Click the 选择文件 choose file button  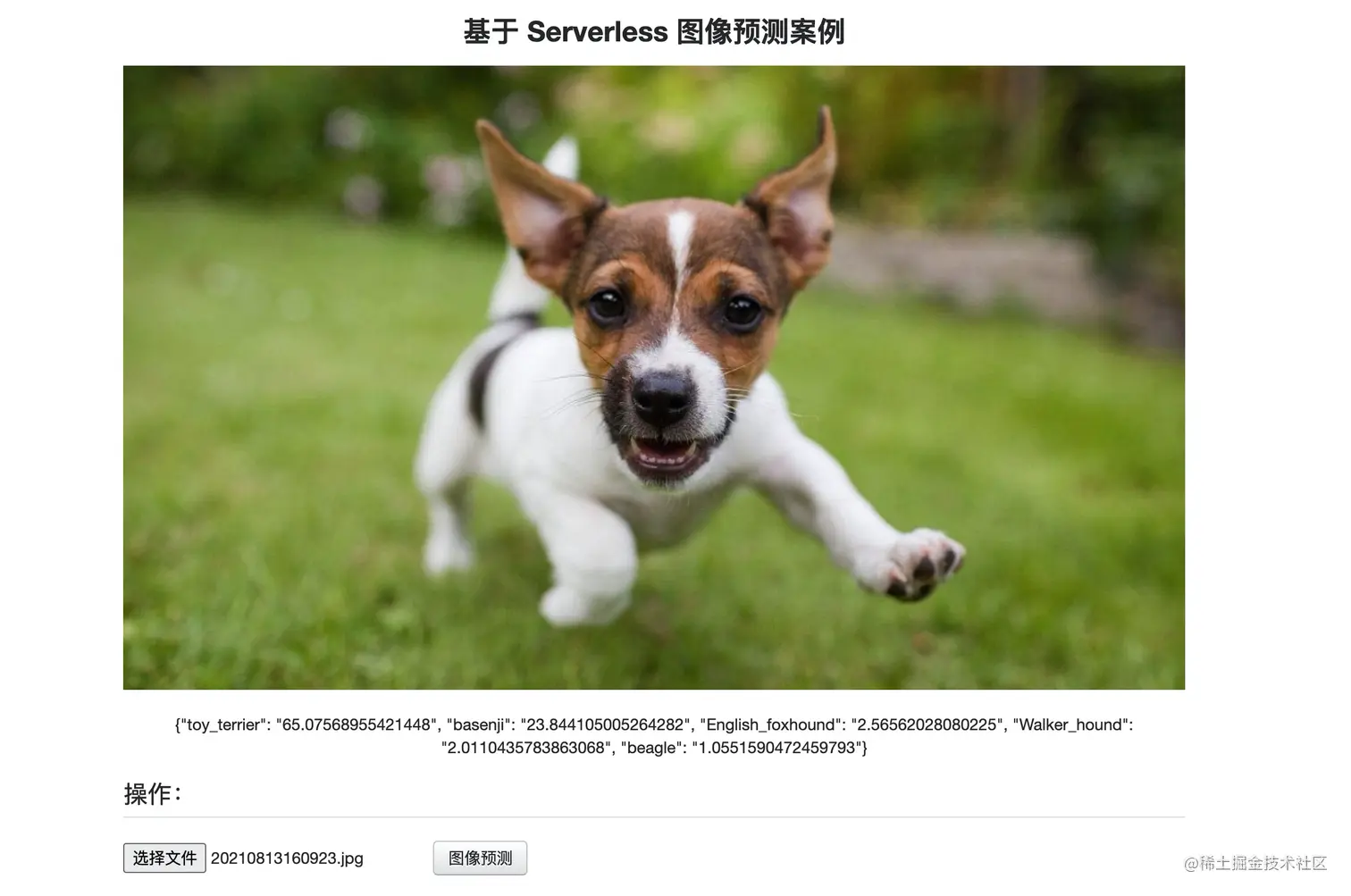[164, 858]
